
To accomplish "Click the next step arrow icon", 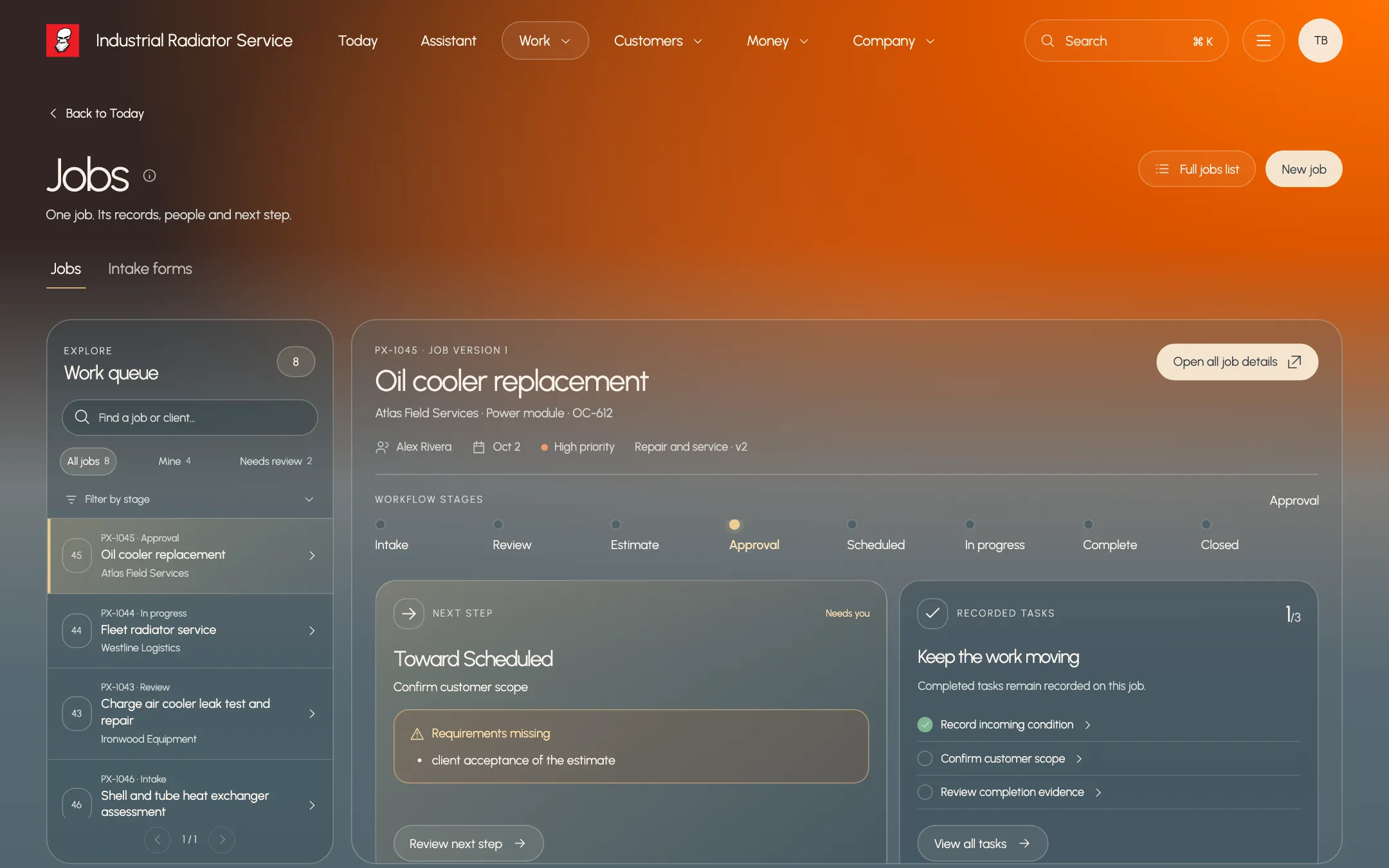I will click(x=409, y=613).
